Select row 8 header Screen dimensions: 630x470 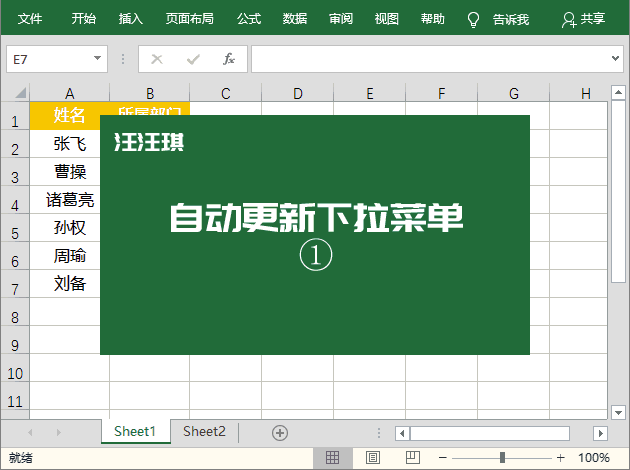coord(15,312)
